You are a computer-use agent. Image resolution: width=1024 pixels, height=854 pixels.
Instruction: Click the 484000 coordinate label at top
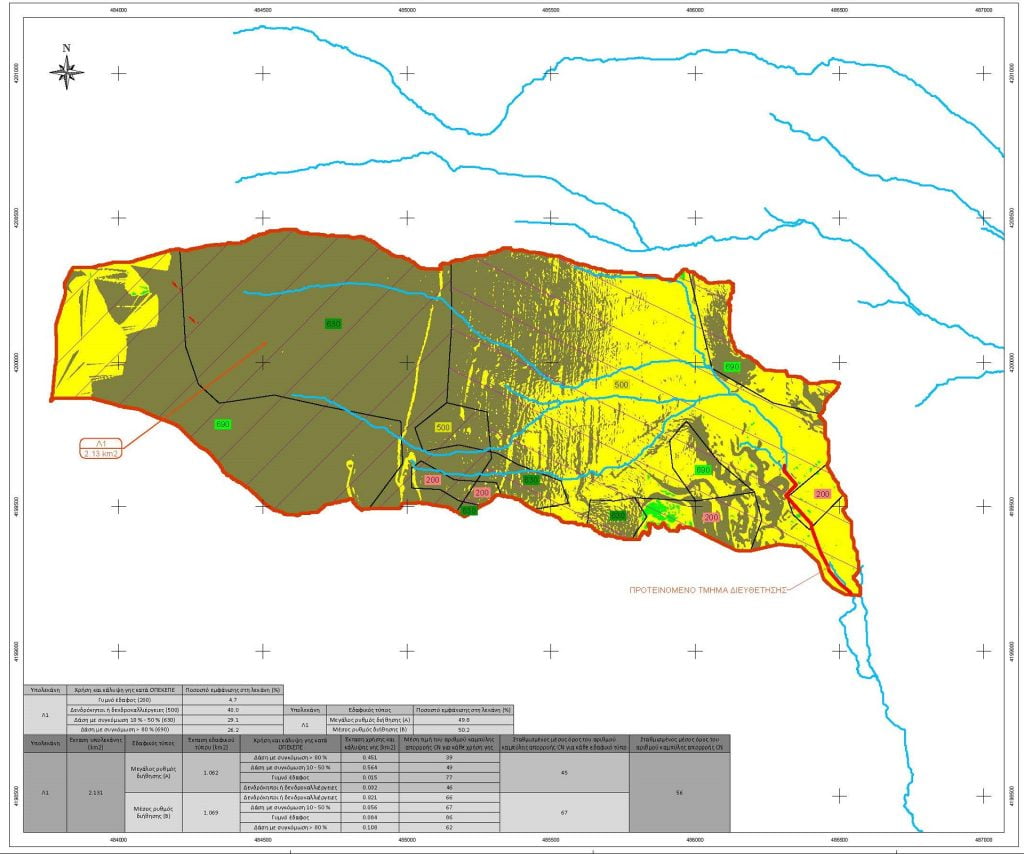coord(119,12)
